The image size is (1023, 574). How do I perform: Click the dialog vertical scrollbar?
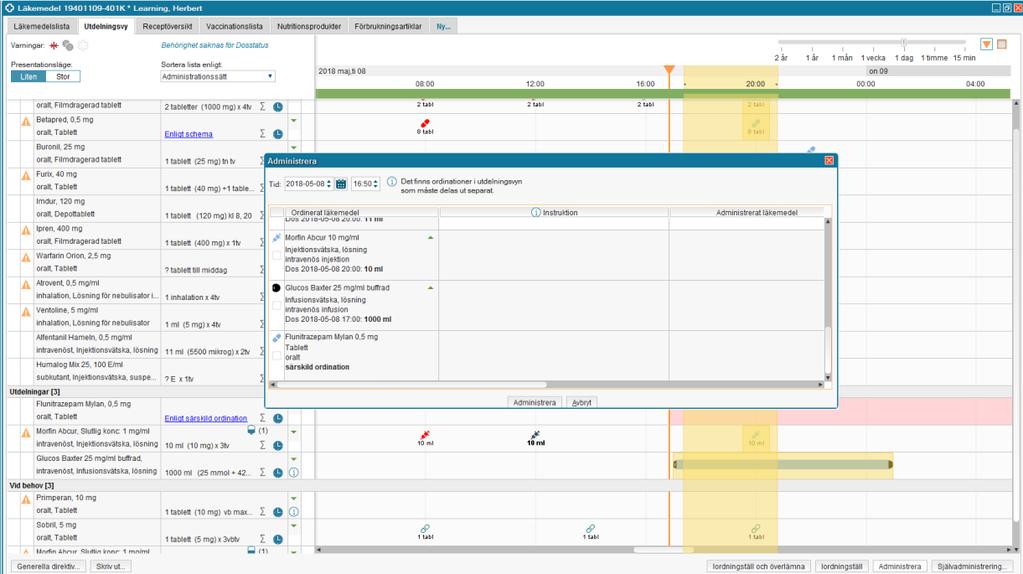pyautogui.click(x=828, y=300)
